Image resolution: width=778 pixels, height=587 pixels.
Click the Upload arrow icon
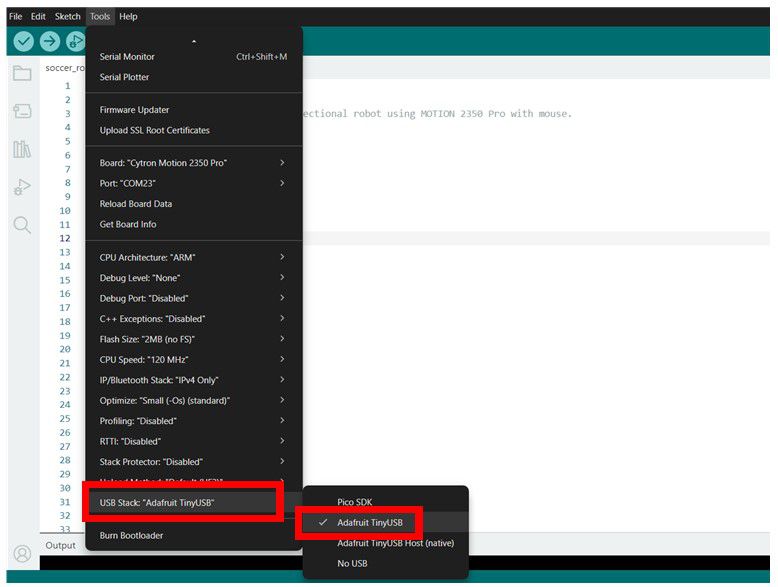[x=50, y=41]
